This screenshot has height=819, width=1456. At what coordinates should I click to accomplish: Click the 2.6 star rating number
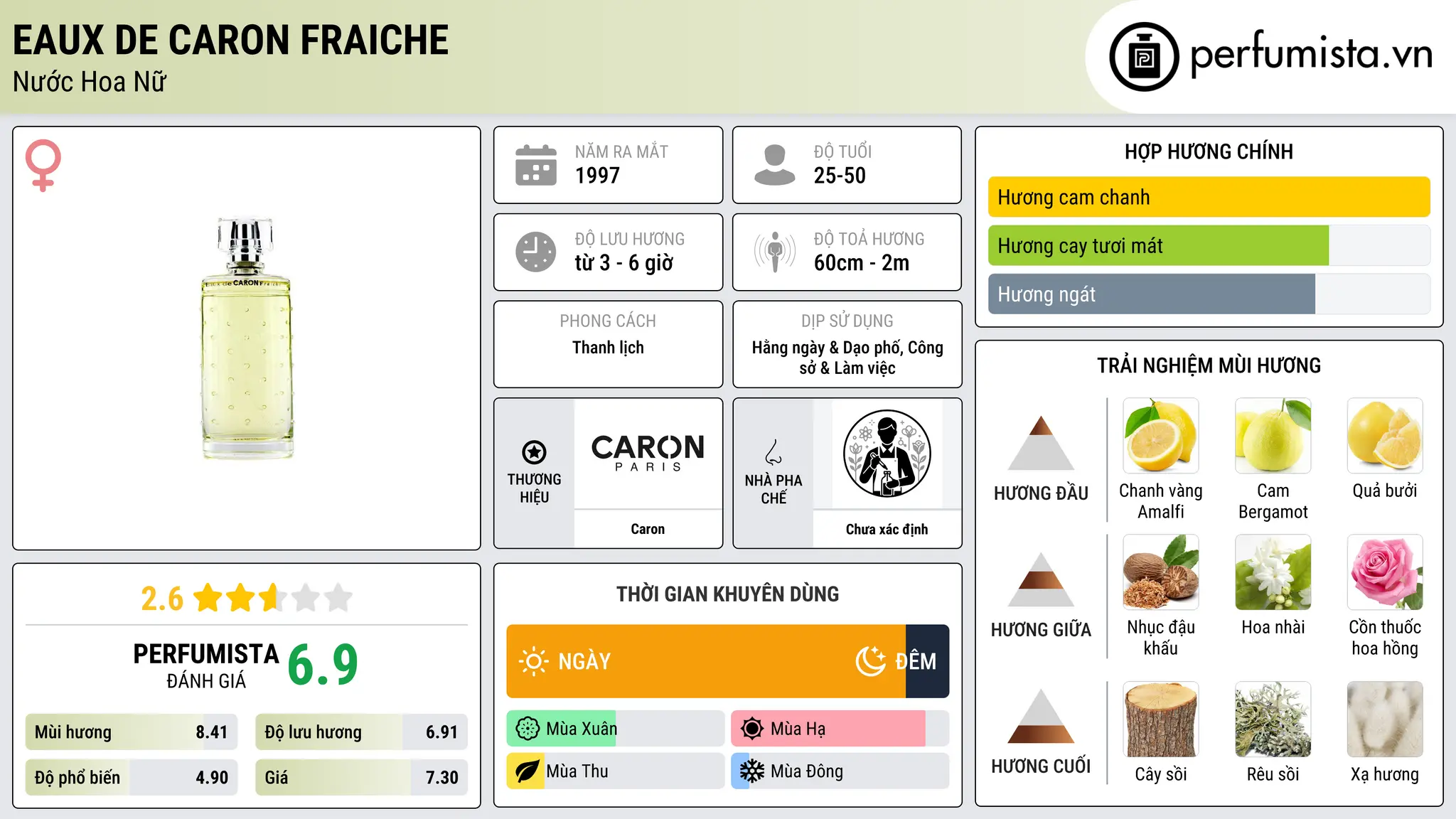tap(162, 599)
